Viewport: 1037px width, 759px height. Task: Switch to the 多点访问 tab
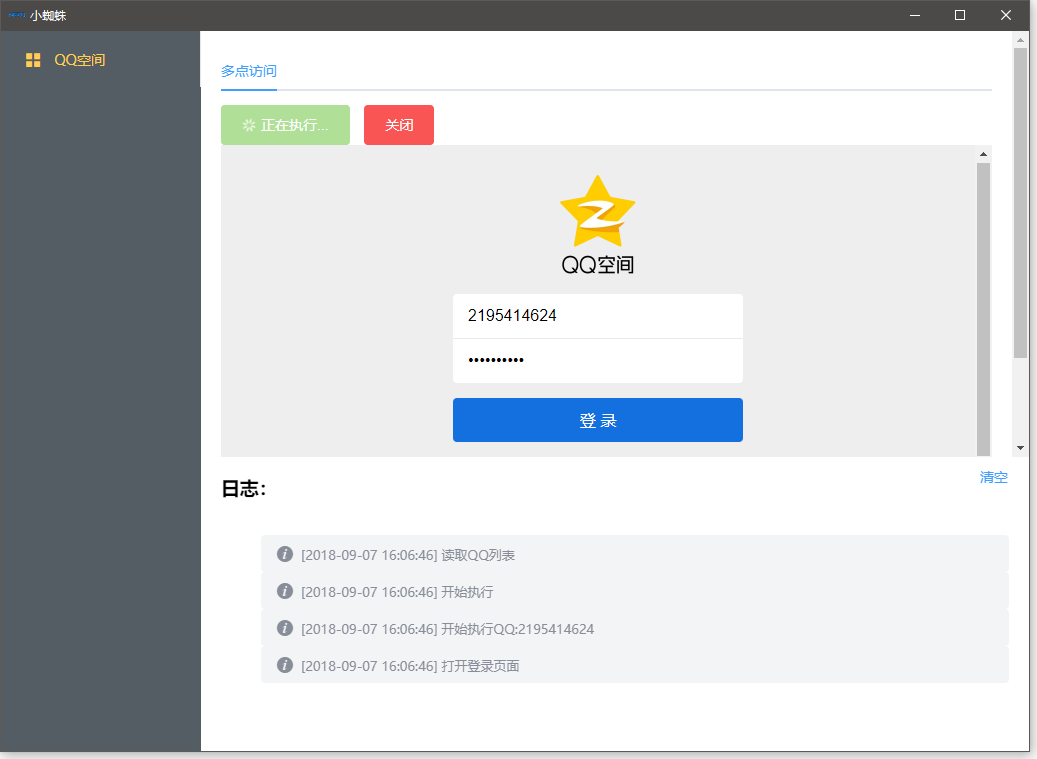pyautogui.click(x=249, y=71)
